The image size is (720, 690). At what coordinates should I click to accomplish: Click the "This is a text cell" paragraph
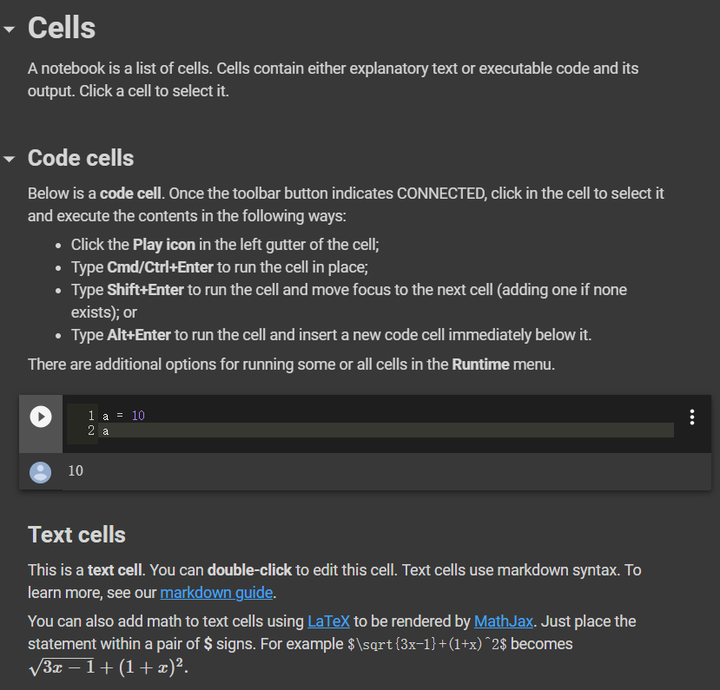[x=300, y=570]
